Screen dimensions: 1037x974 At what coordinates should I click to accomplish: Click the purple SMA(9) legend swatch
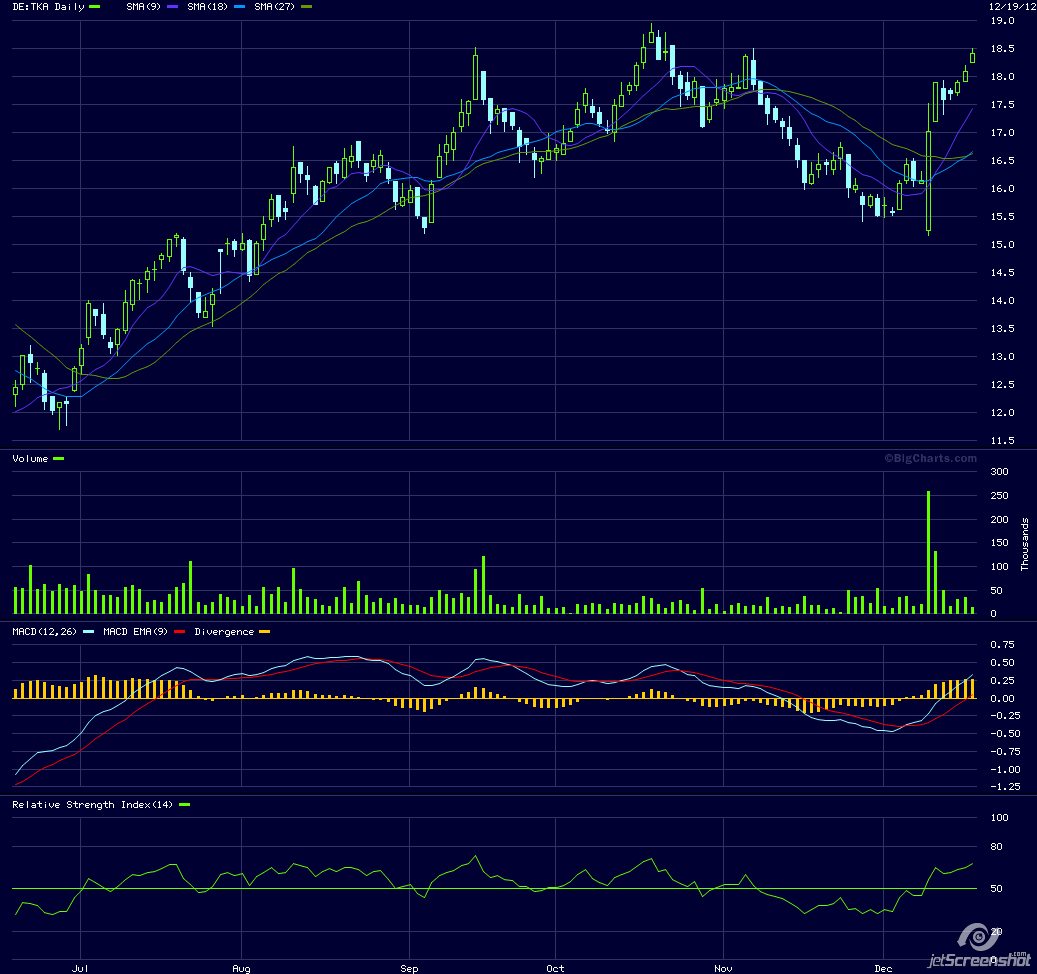[173, 7]
